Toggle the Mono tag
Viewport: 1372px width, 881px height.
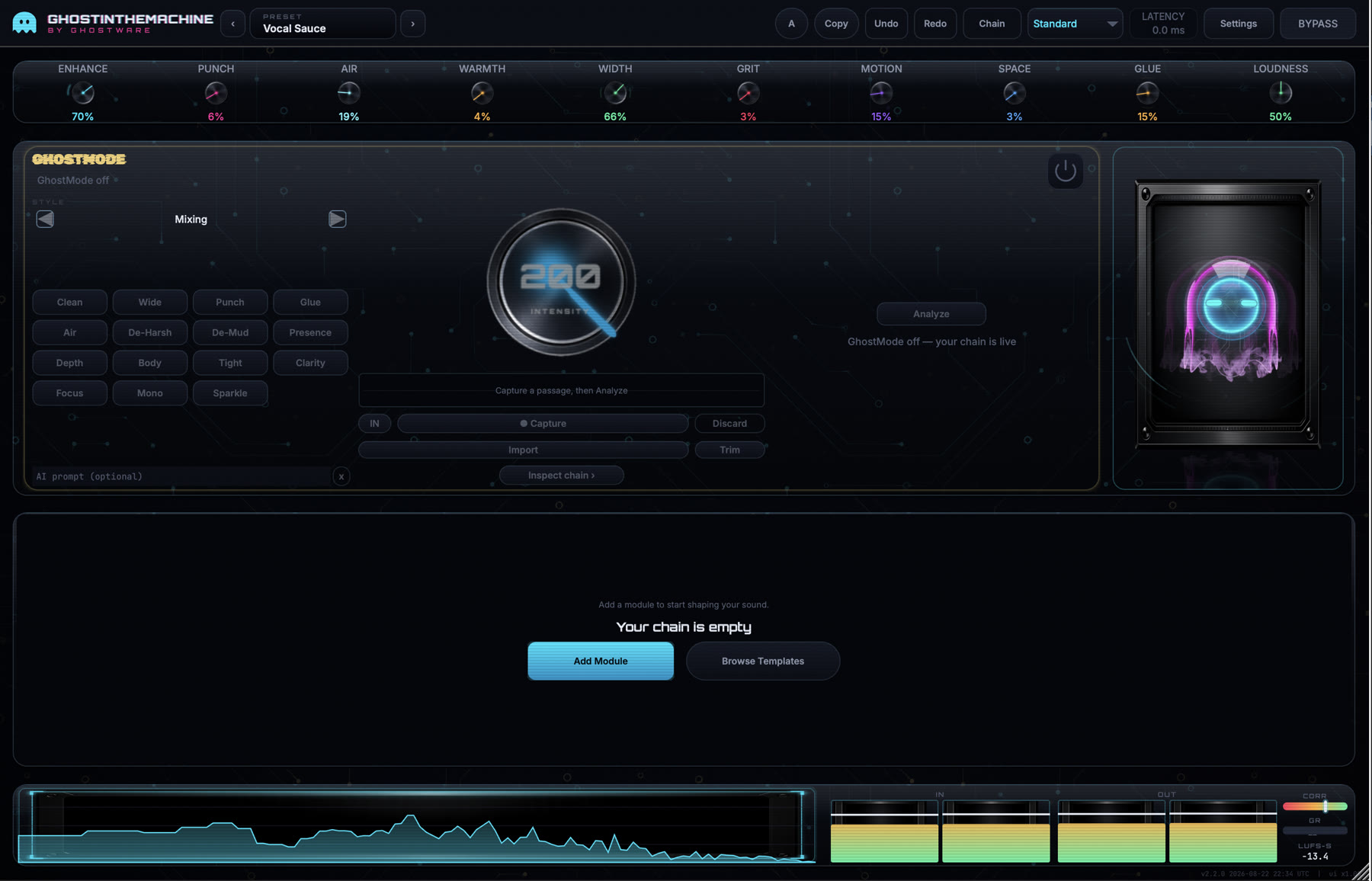click(150, 393)
